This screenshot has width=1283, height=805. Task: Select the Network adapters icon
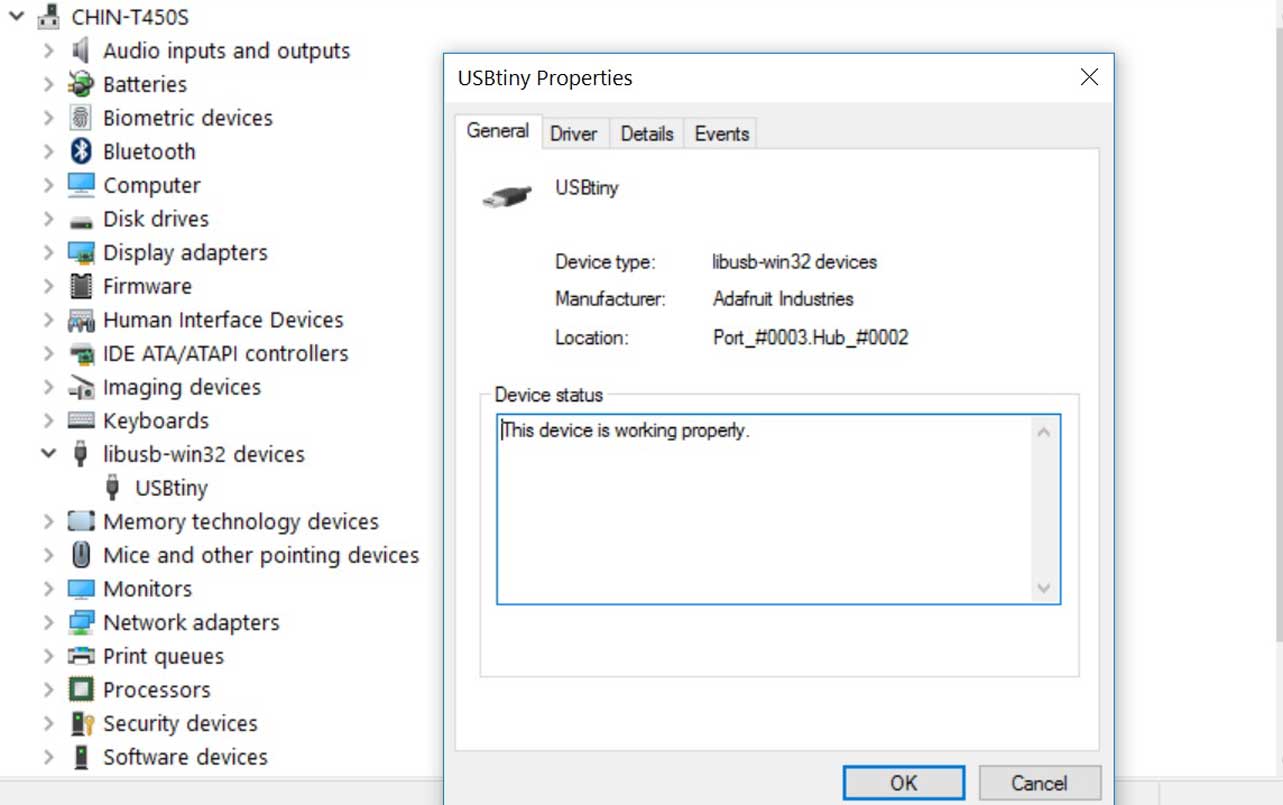pyautogui.click(x=81, y=622)
